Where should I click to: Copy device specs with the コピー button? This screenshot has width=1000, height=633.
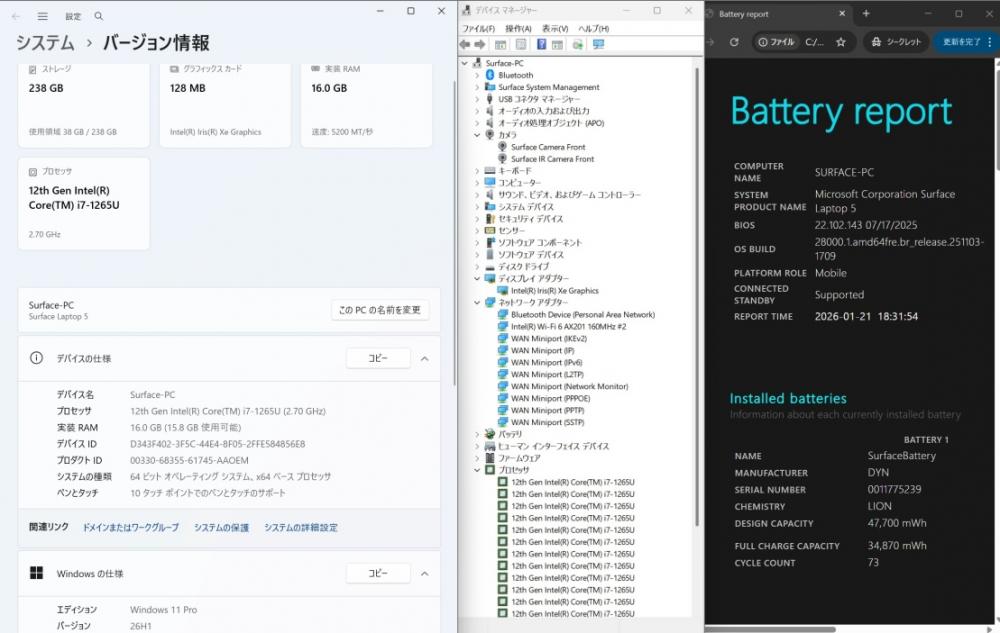click(x=378, y=358)
